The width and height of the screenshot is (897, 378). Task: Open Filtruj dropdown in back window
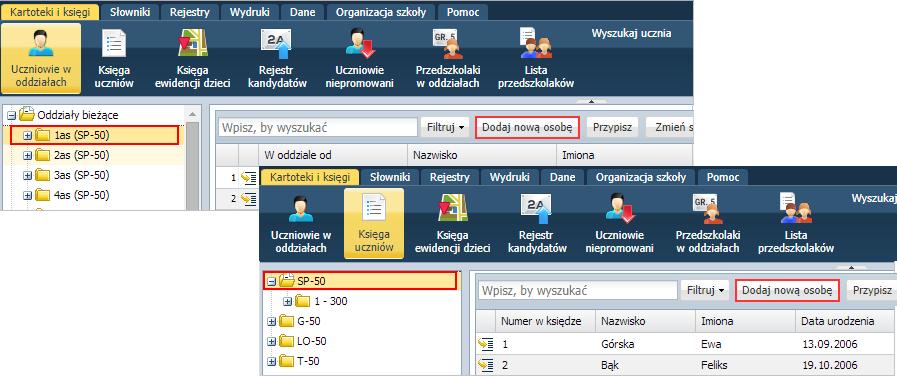[444, 127]
